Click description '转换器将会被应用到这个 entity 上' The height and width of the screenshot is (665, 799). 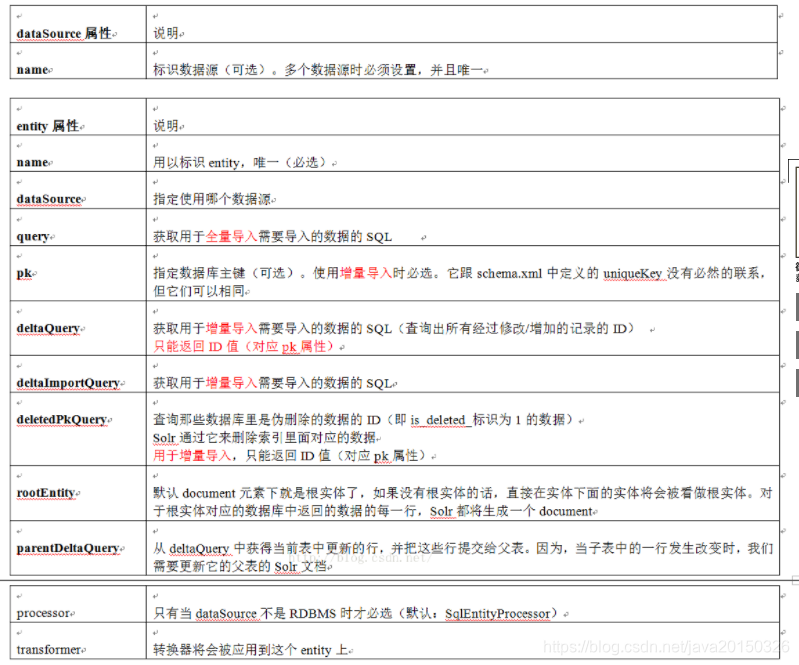pos(250,650)
